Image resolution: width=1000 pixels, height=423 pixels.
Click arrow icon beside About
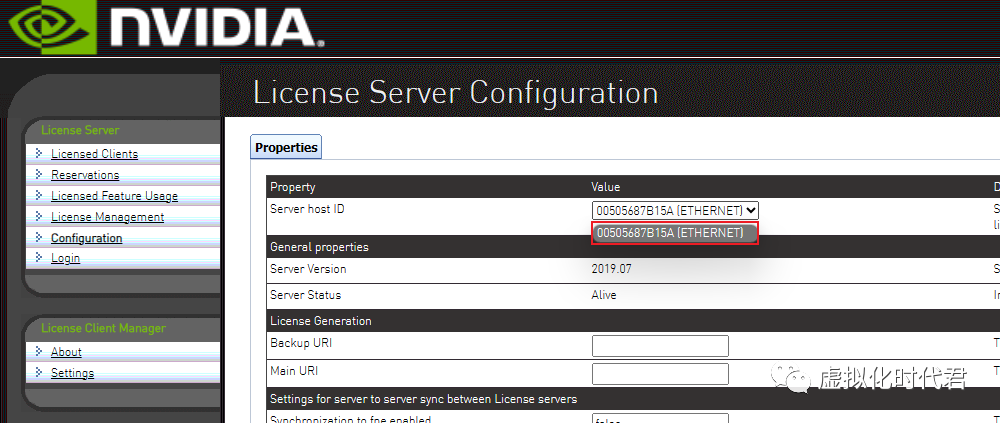pyautogui.click(x=39, y=351)
